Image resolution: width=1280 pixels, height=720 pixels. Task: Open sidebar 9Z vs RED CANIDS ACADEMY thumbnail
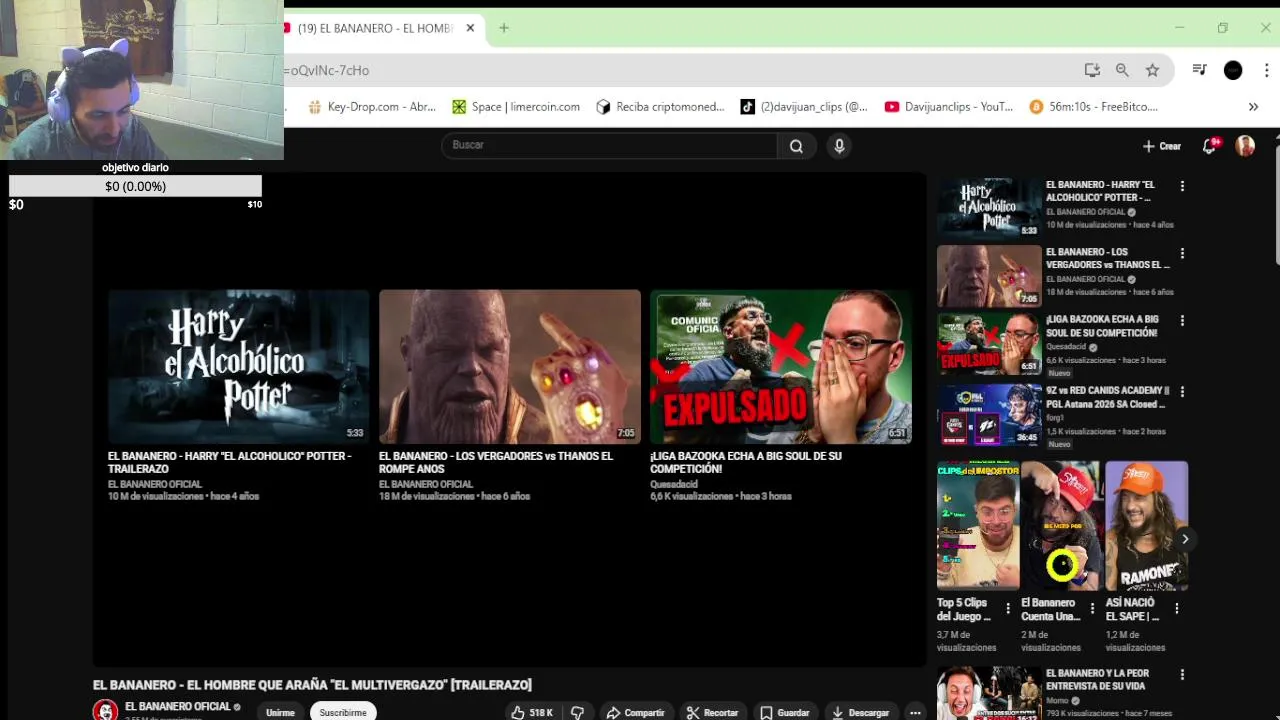pos(989,415)
